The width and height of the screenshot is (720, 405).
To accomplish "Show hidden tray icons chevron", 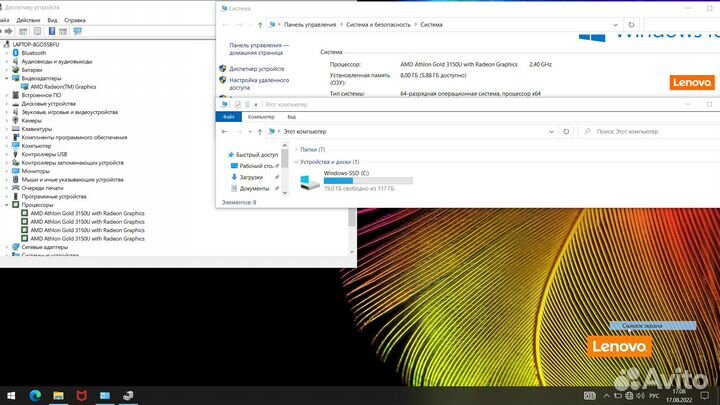I will tap(606, 396).
